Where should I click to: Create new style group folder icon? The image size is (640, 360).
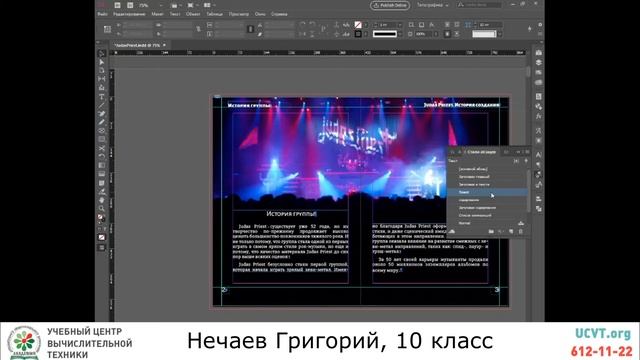click(491, 231)
